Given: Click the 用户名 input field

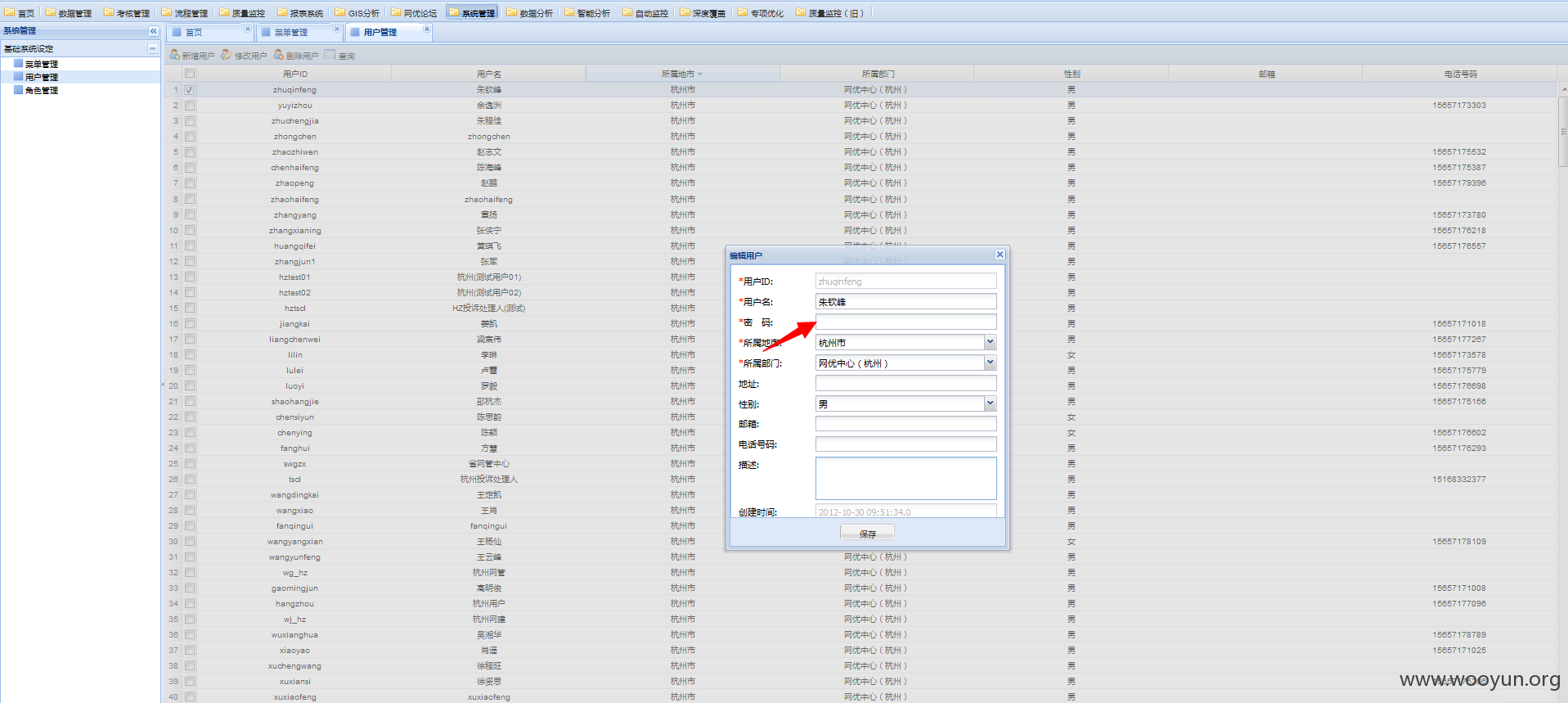Looking at the screenshot, I should (905, 301).
